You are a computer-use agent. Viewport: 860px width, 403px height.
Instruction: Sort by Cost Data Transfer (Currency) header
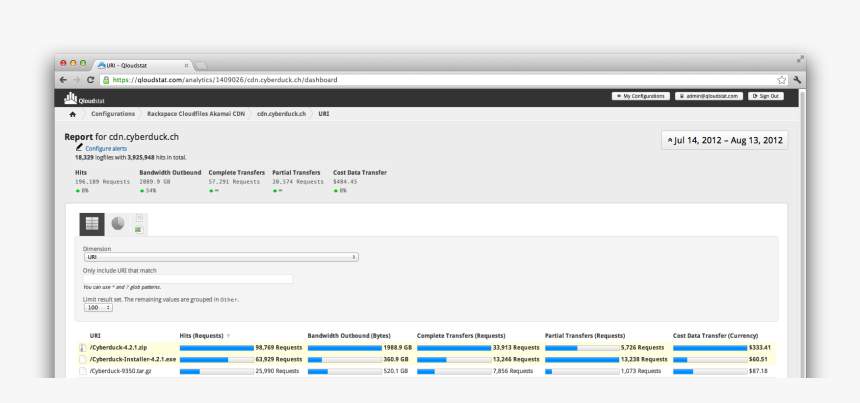point(716,336)
